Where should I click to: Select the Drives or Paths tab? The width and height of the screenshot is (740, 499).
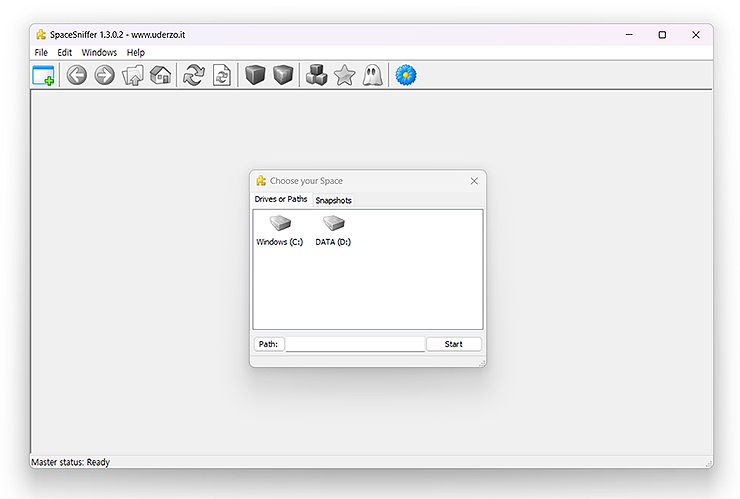point(281,199)
